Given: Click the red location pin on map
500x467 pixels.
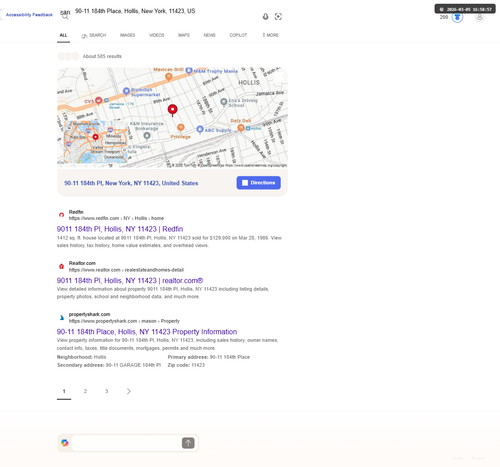Looking at the screenshot, I should [172, 110].
